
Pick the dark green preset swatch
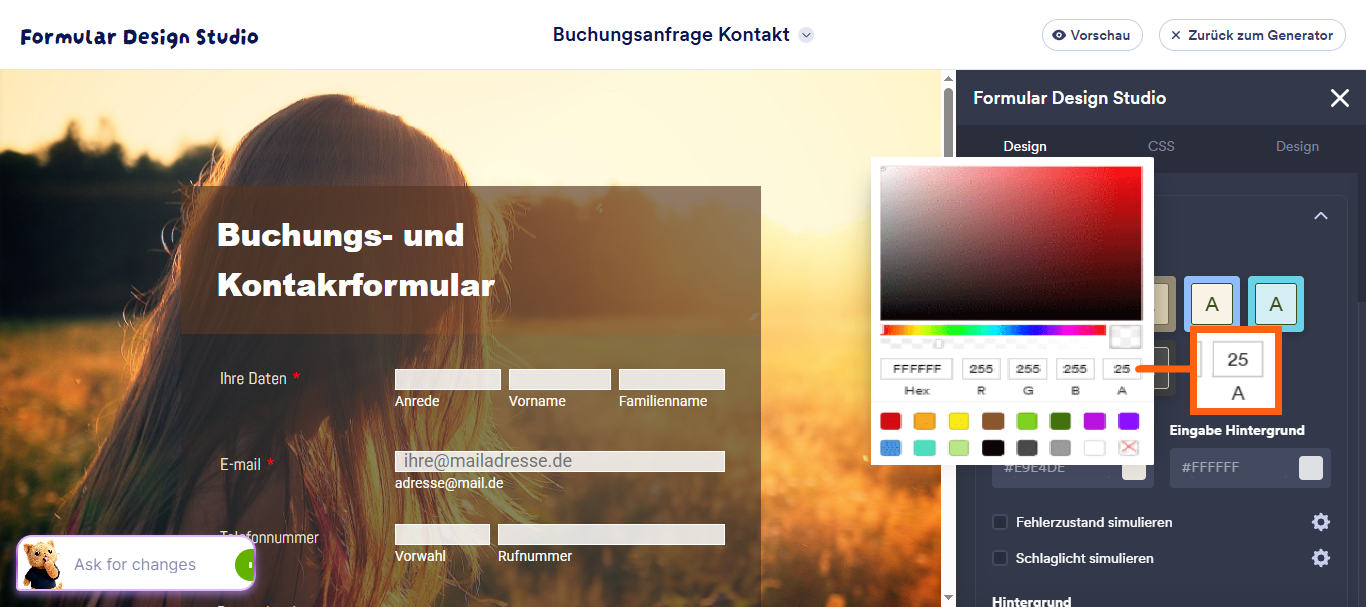(1061, 421)
